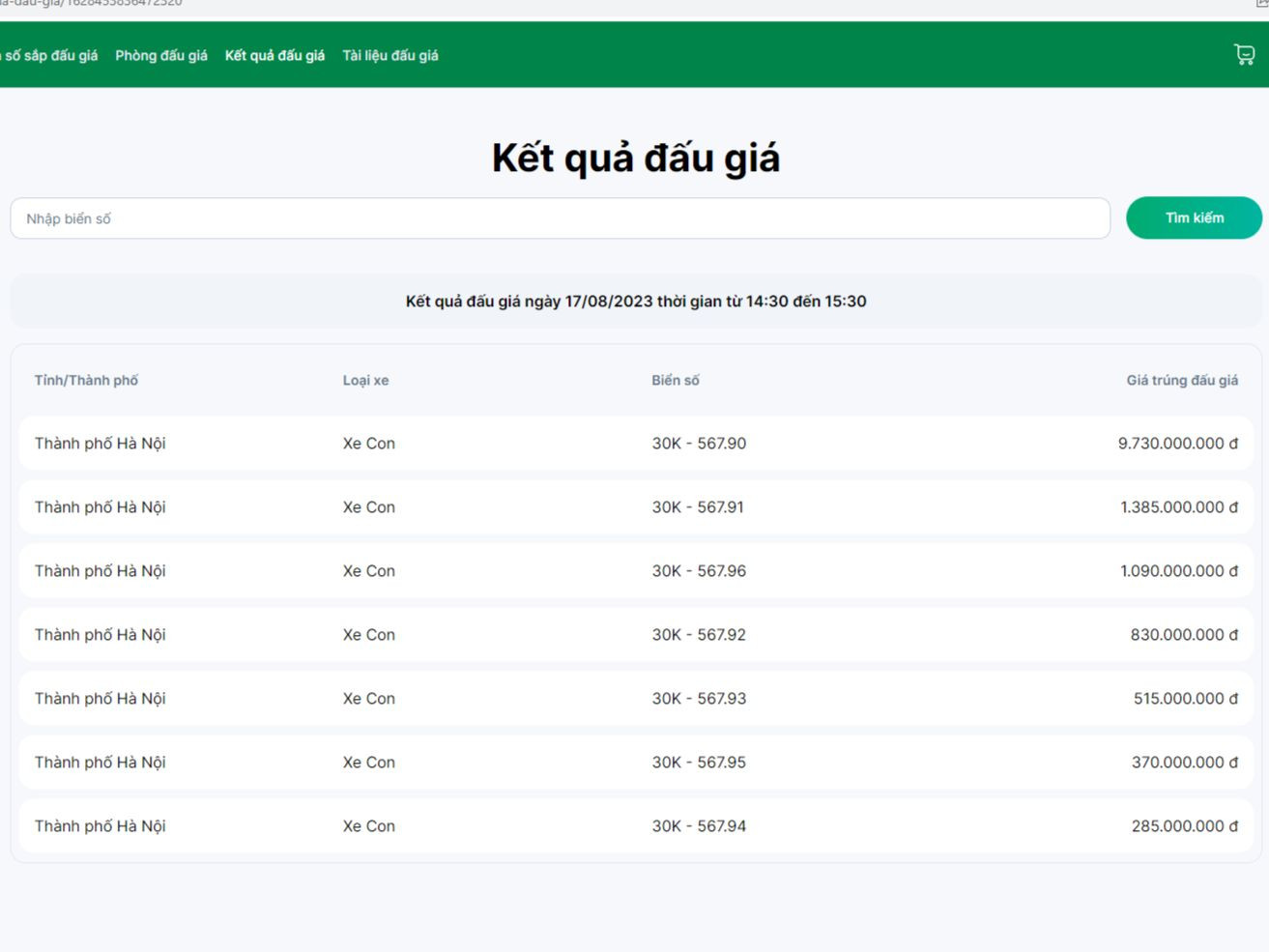
Task: Click plate number 30K - 567.94
Action: [x=699, y=826]
